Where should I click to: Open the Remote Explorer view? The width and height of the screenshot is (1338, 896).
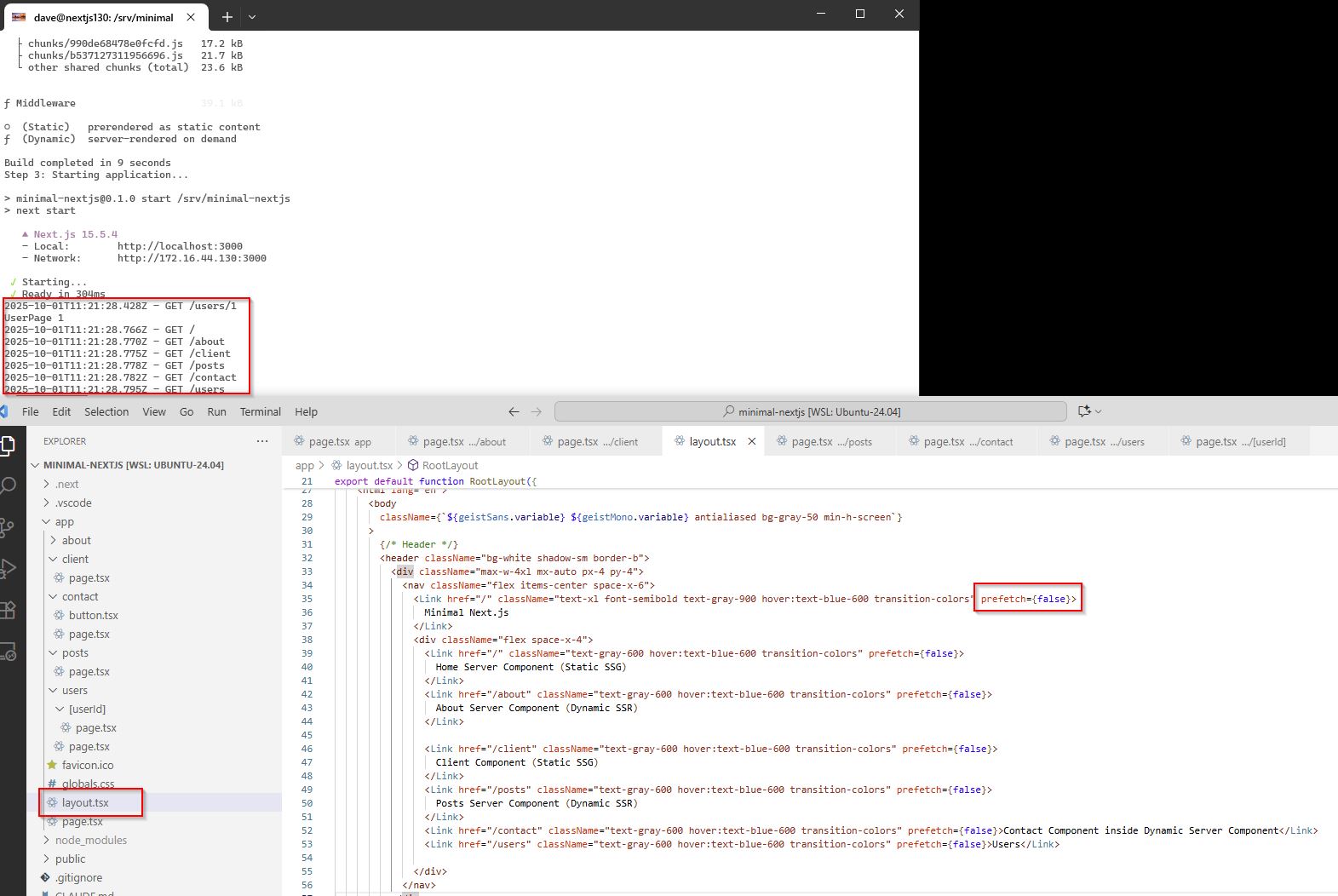pyautogui.click(x=8, y=652)
